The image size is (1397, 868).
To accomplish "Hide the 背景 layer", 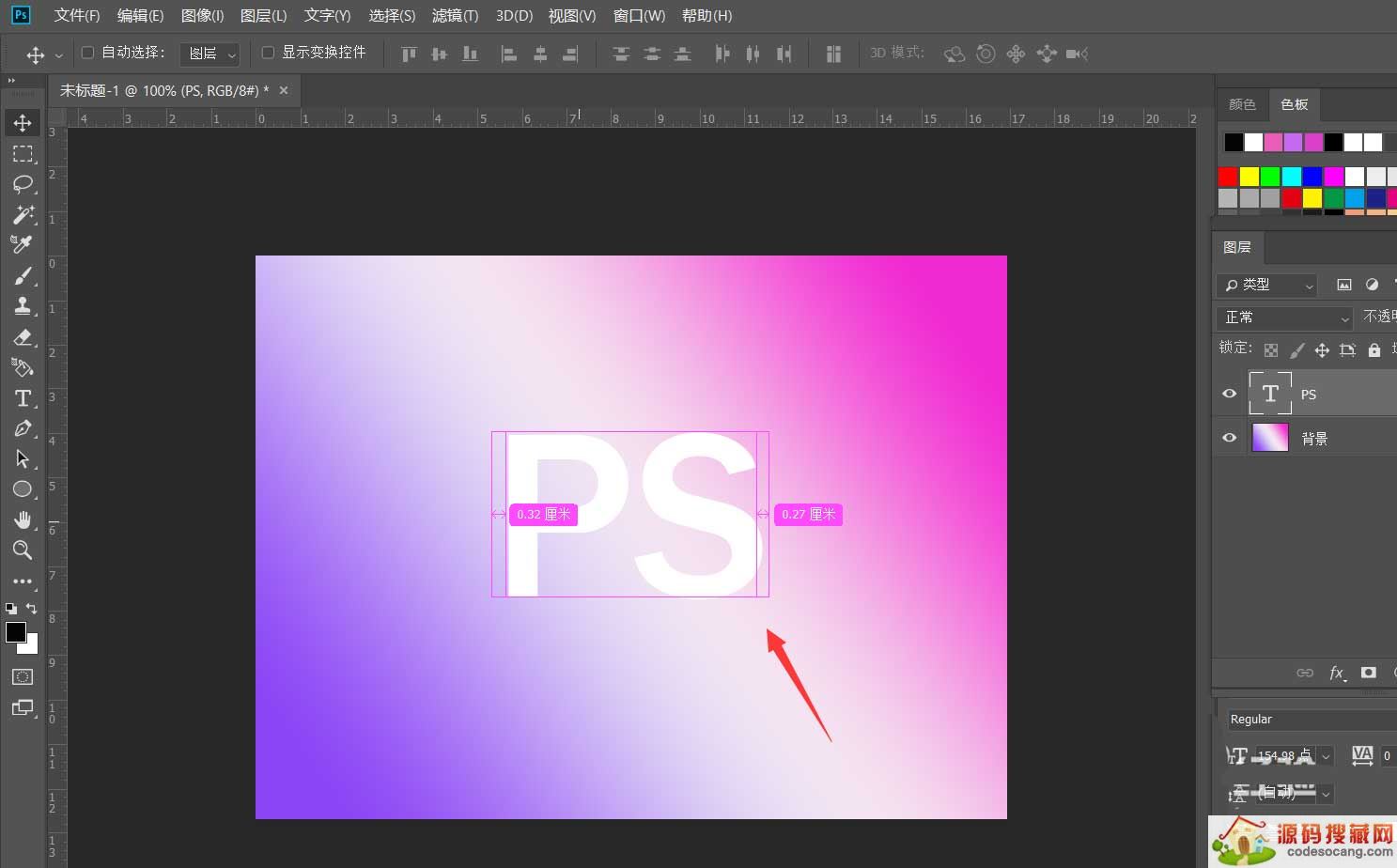I will (x=1229, y=438).
